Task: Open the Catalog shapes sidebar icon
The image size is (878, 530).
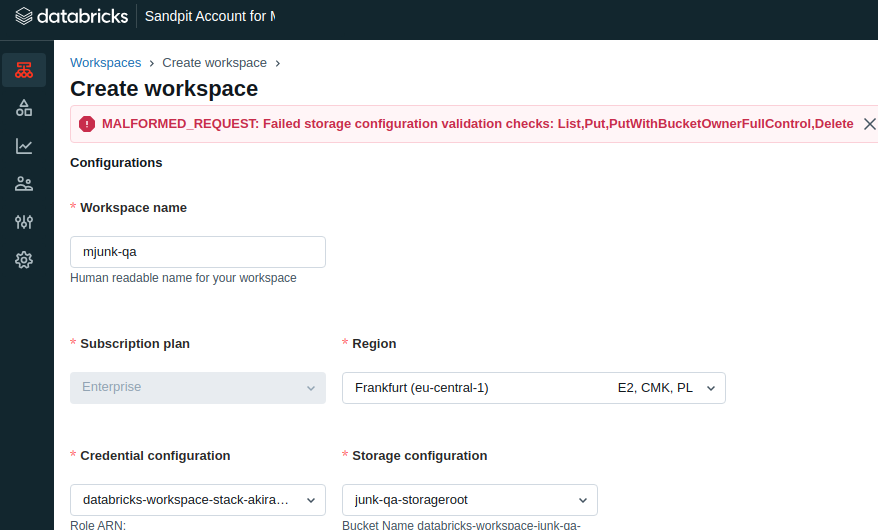Action: (x=24, y=108)
